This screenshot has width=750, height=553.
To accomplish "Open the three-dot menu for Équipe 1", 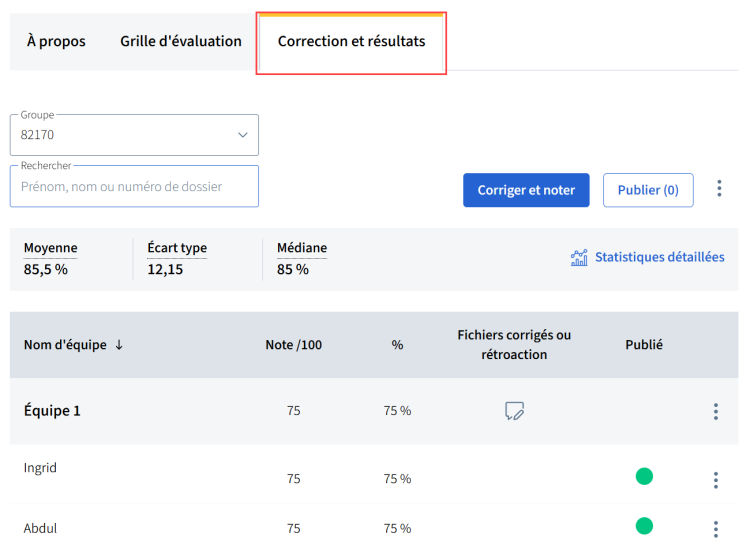I will pos(716,411).
